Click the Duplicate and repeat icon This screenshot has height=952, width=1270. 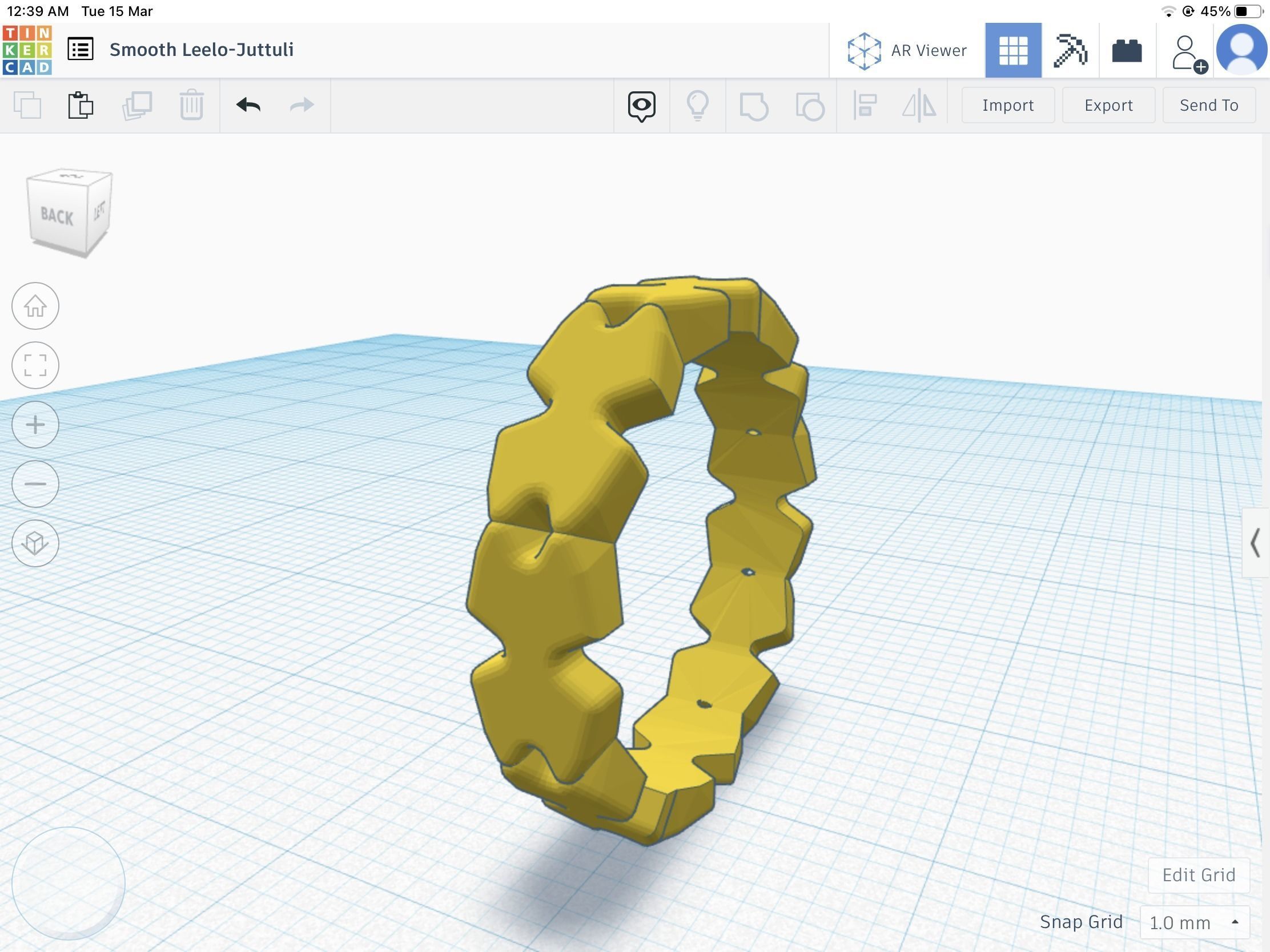coord(136,105)
